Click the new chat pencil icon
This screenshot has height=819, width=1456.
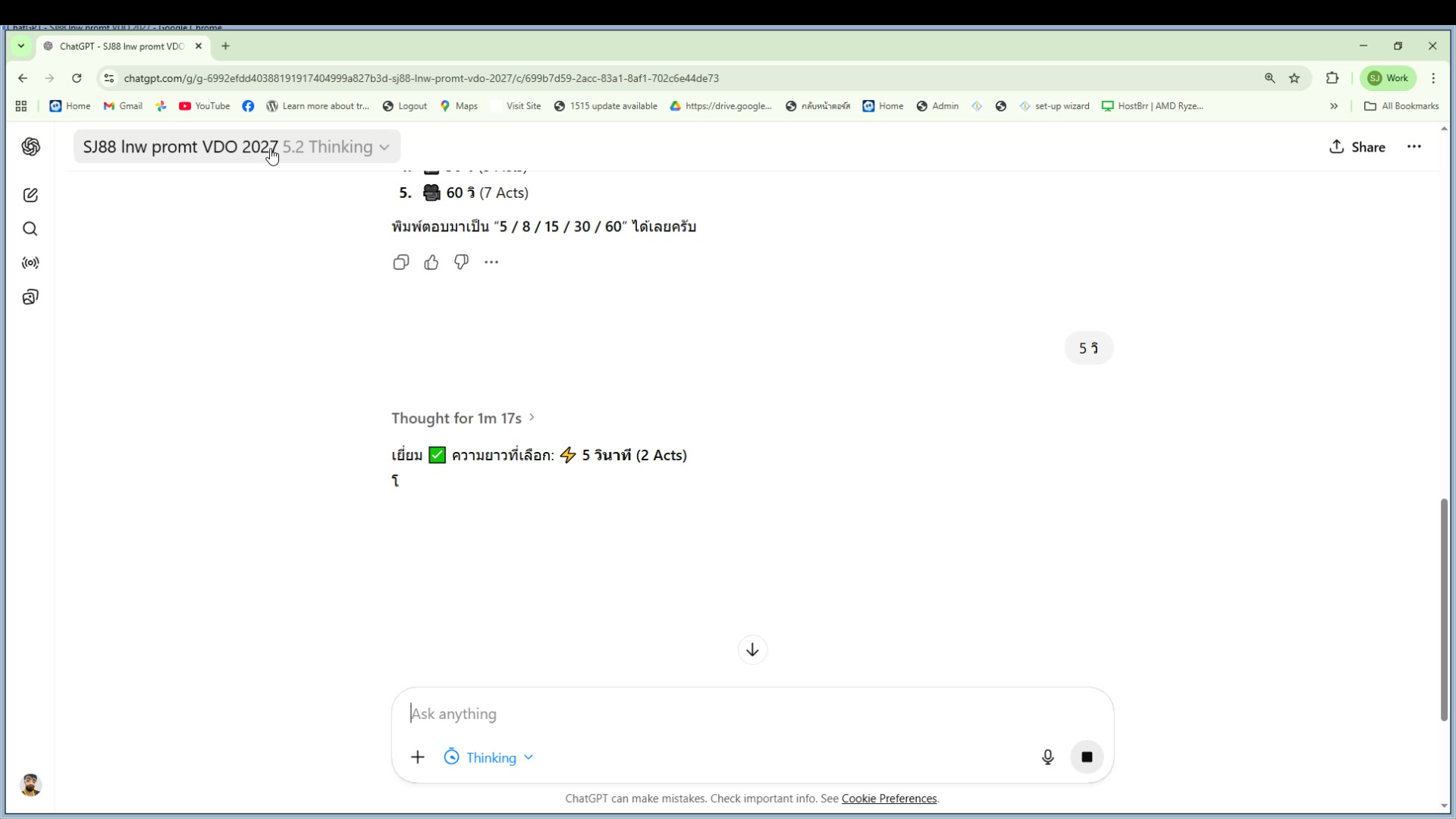pyautogui.click(x=30, y=196)
